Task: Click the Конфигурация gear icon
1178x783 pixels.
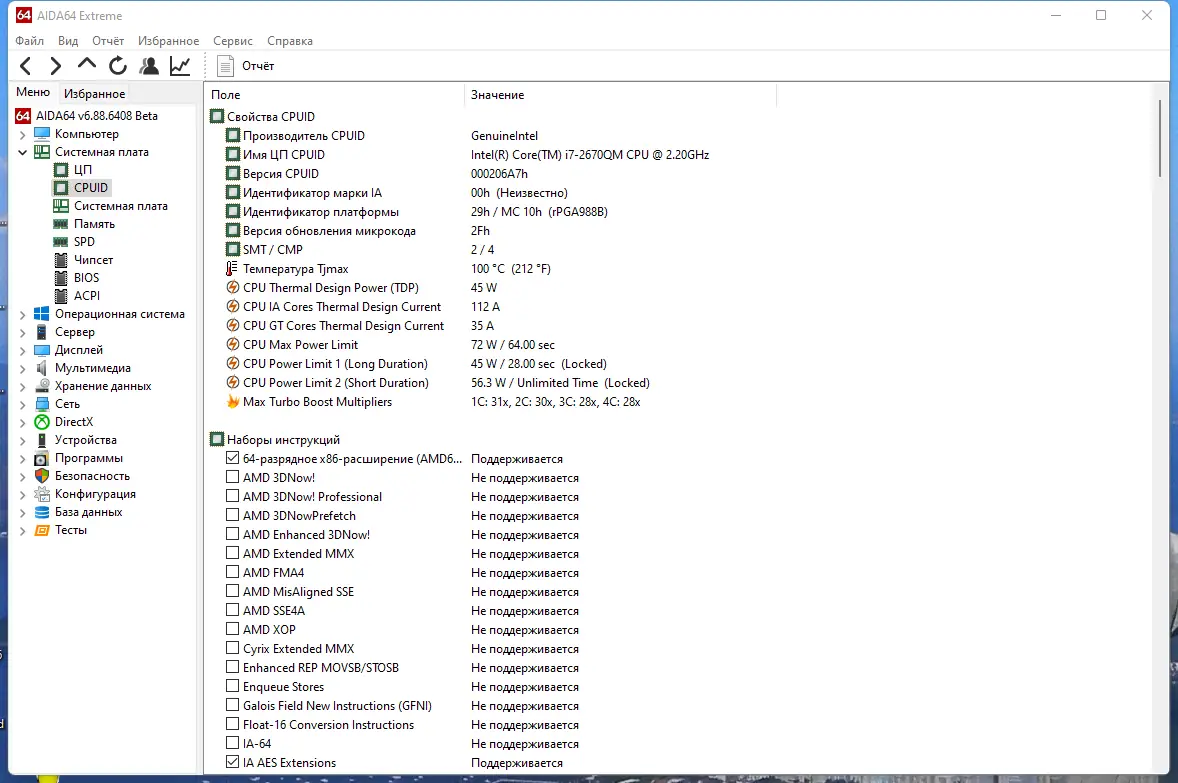Action: [x=42, y=494]
